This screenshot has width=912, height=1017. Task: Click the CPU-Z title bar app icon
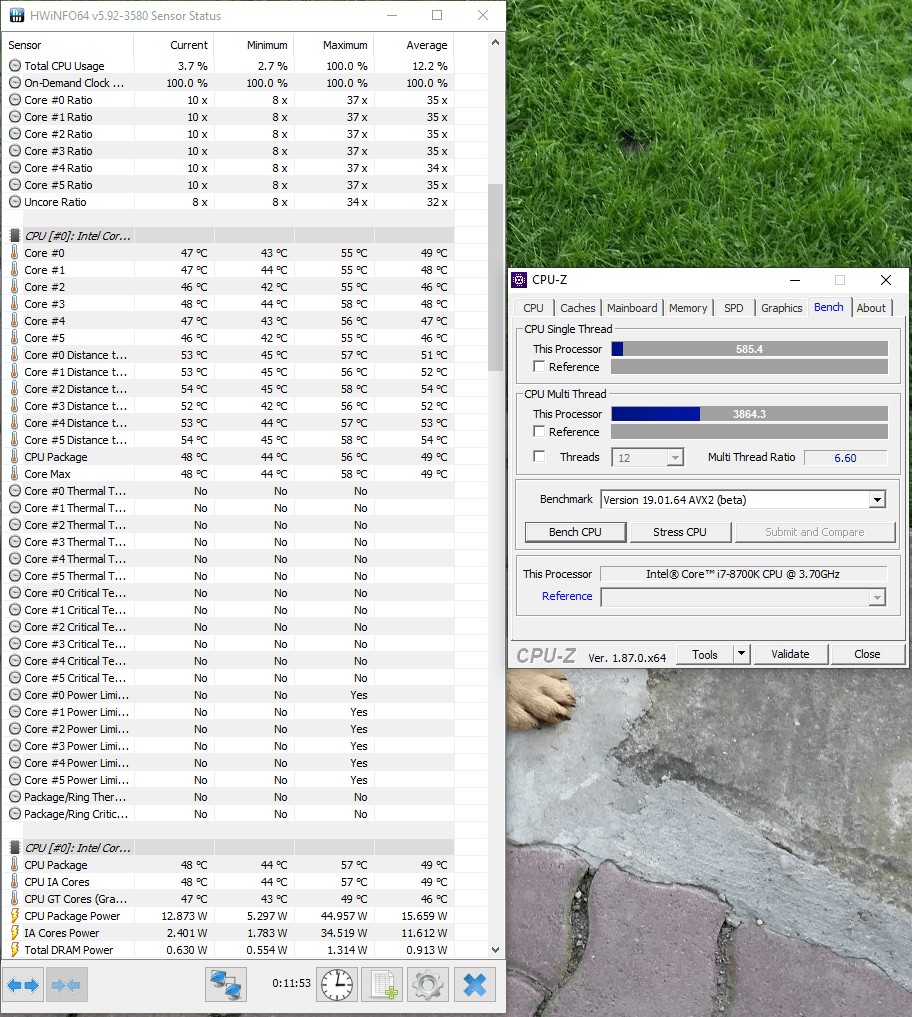(x=519, y=280)
